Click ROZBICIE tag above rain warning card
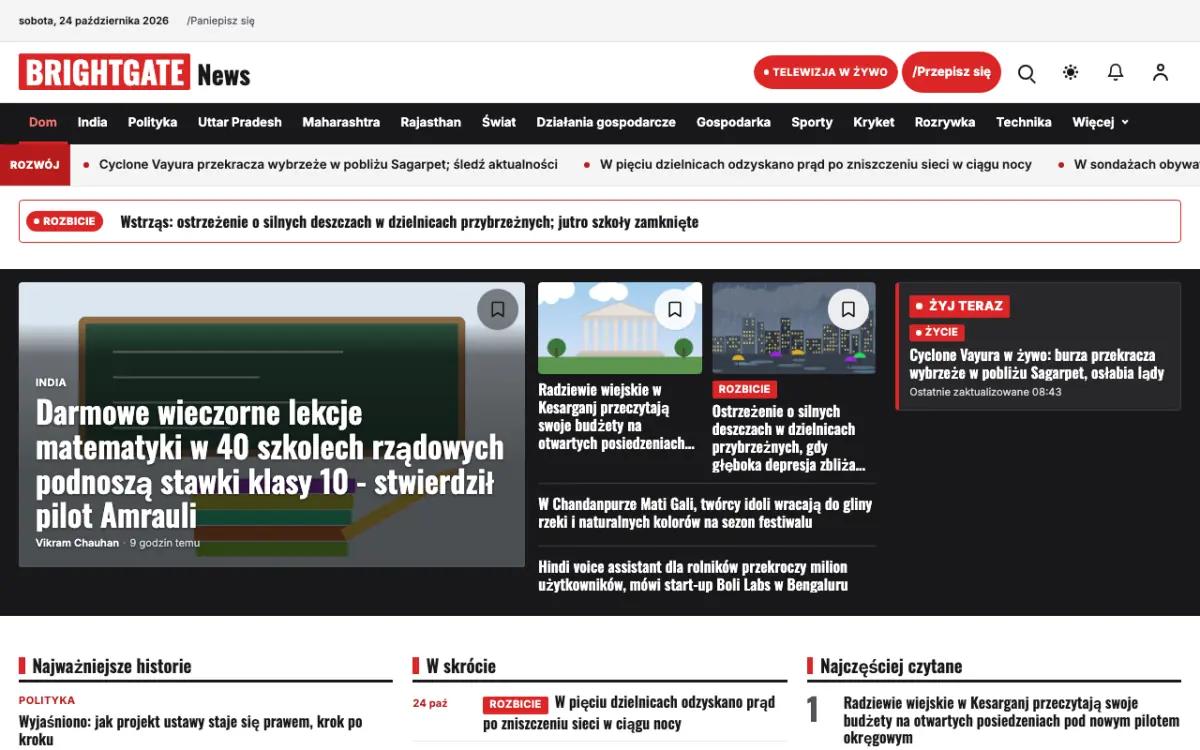1200x750 pixels. pyautogui.click(x=744, y=389)
